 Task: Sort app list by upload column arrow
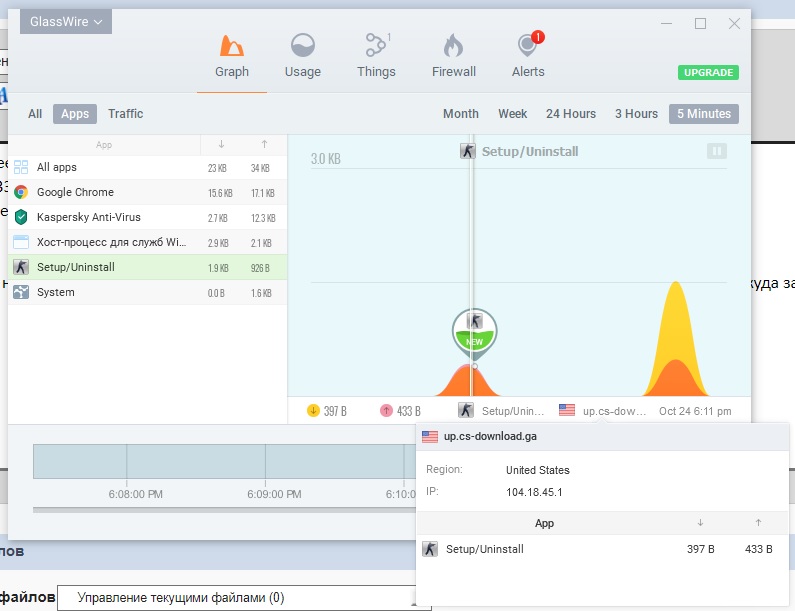click(264, 145)
